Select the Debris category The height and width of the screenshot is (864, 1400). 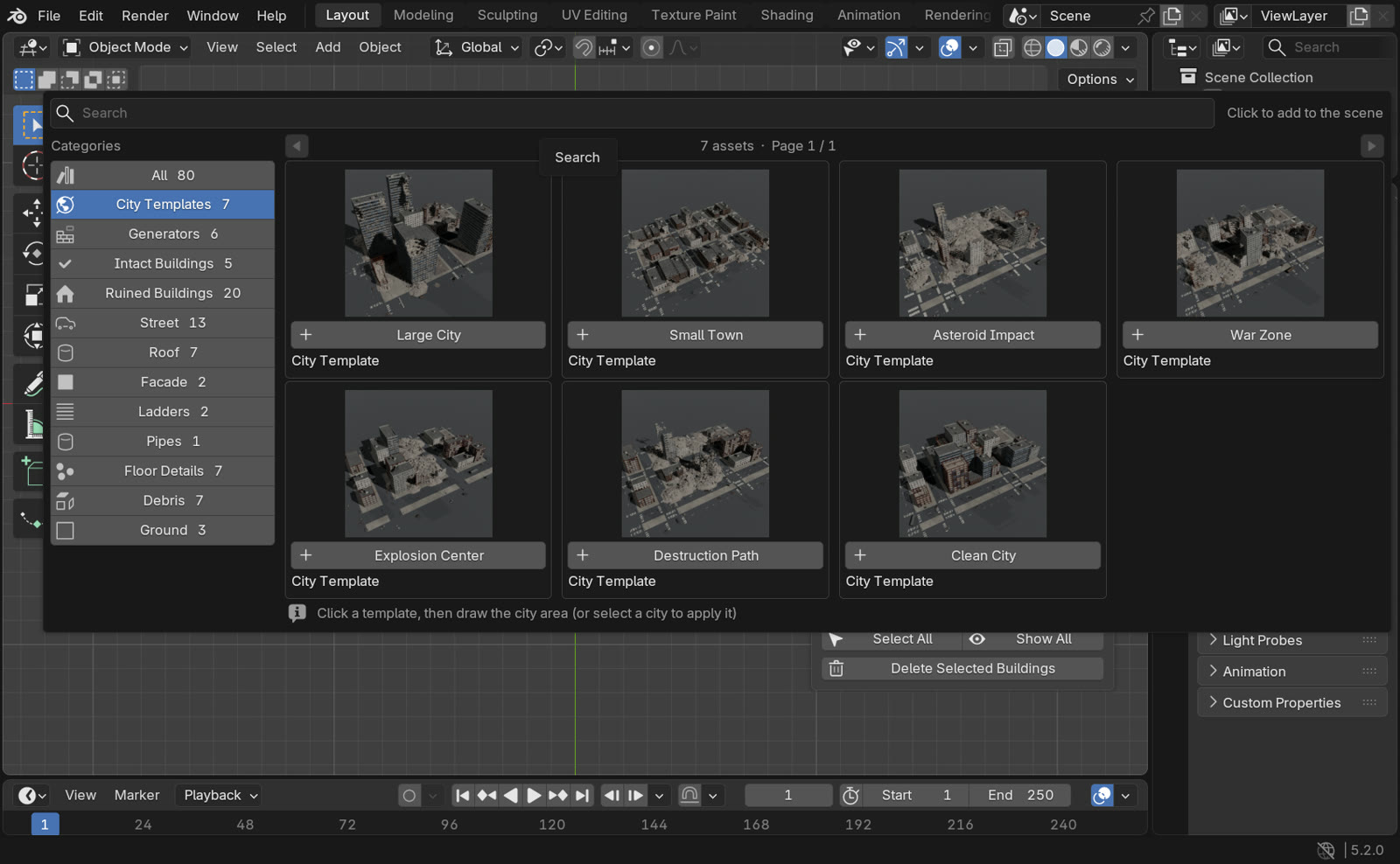pos(163,500)
